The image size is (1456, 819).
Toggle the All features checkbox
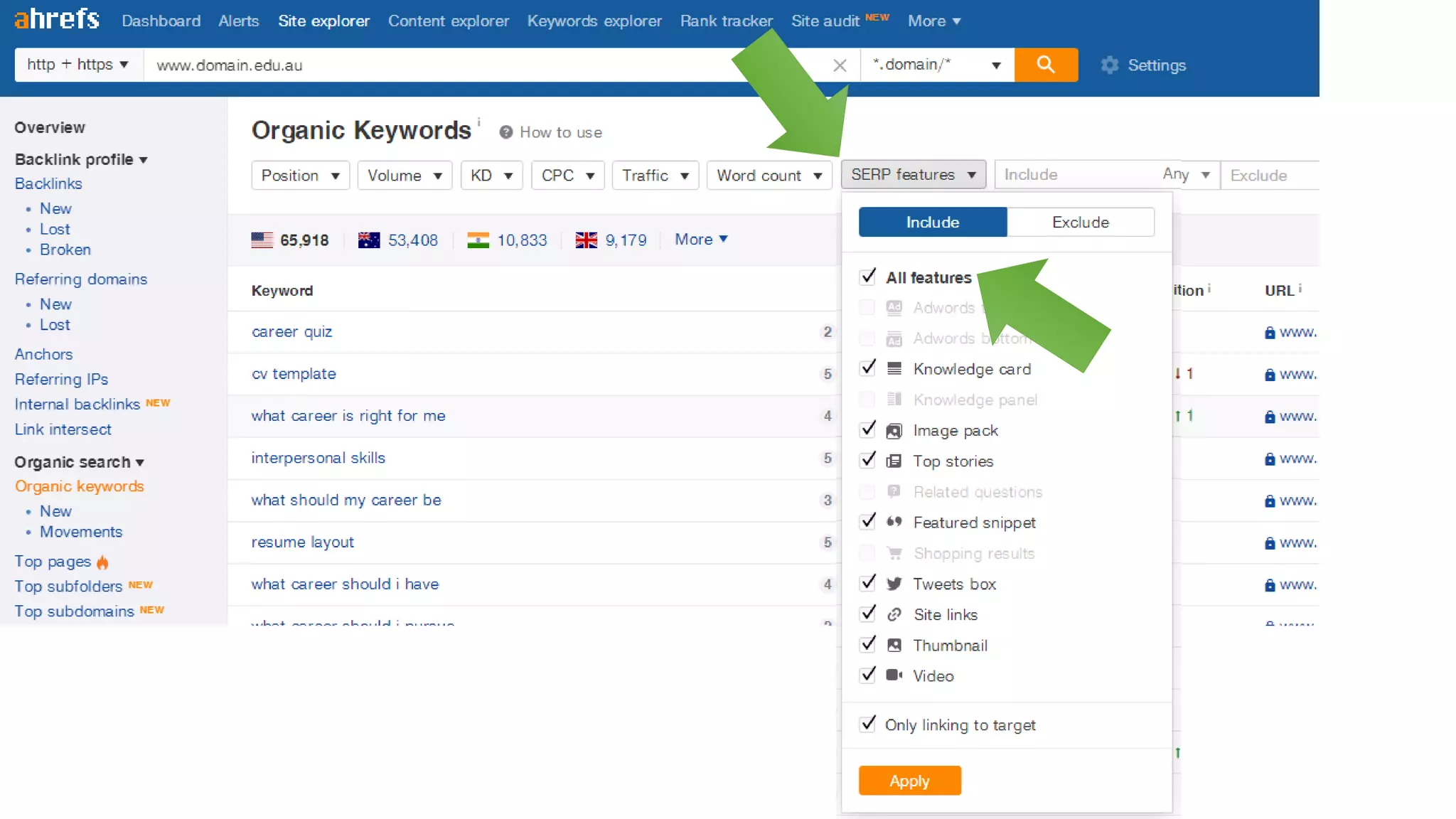point(867,277)
